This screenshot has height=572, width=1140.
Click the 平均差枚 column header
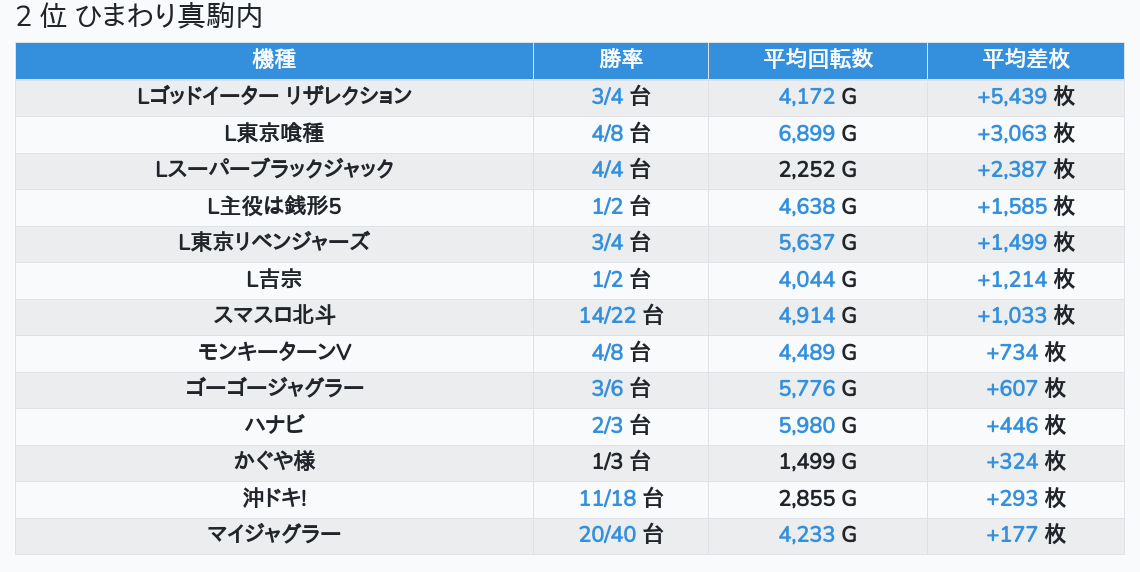point(1025,60)
